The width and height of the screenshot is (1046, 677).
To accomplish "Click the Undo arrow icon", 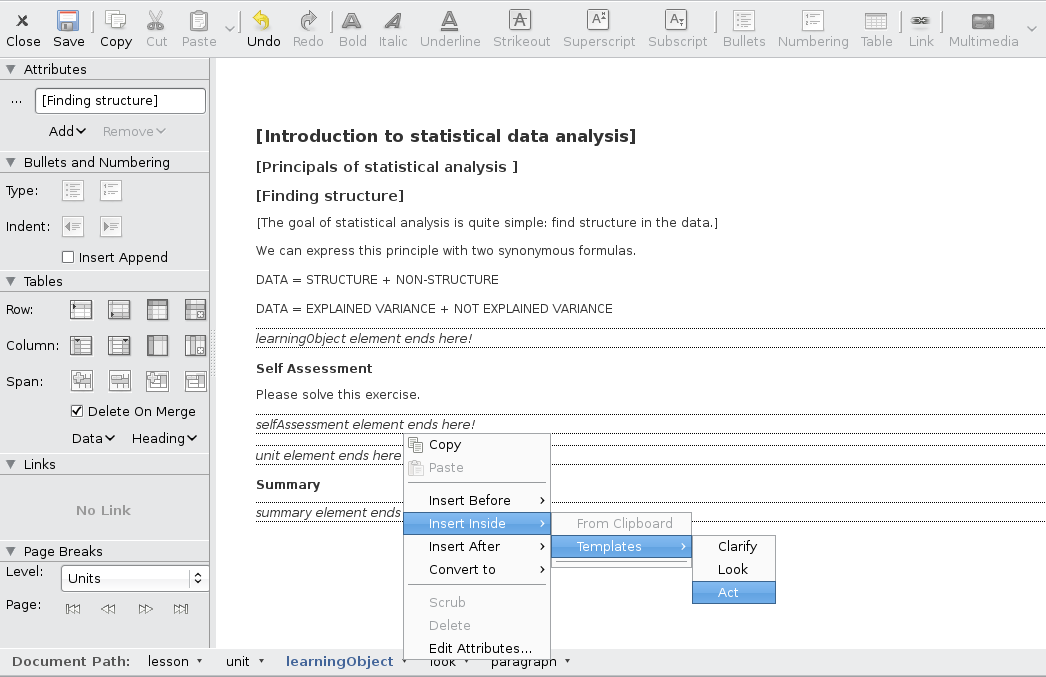I will (263, 21).
